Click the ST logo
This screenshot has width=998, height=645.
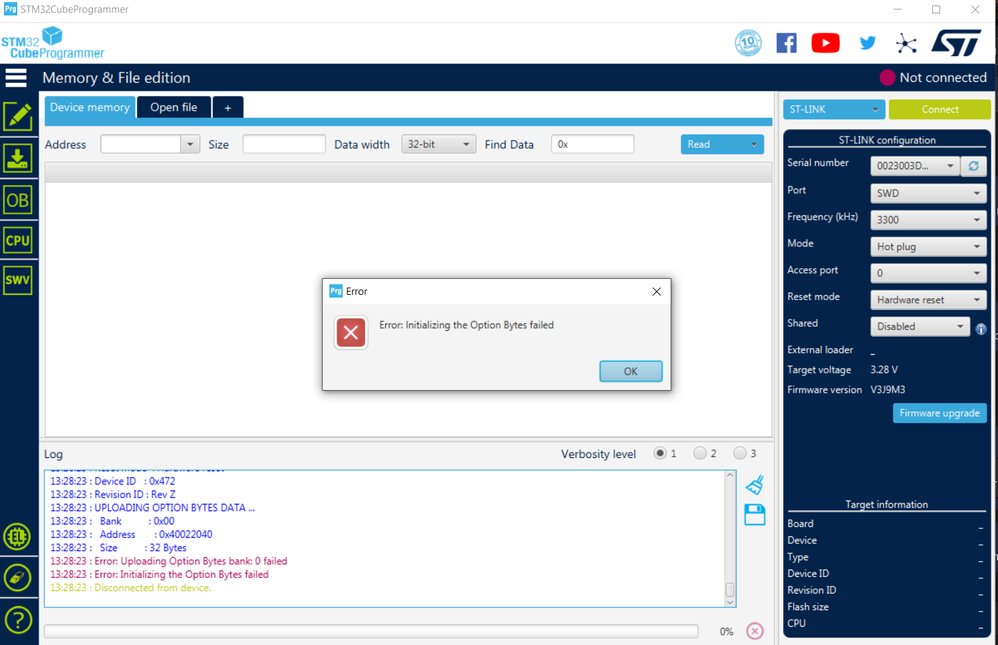point(956,43)
